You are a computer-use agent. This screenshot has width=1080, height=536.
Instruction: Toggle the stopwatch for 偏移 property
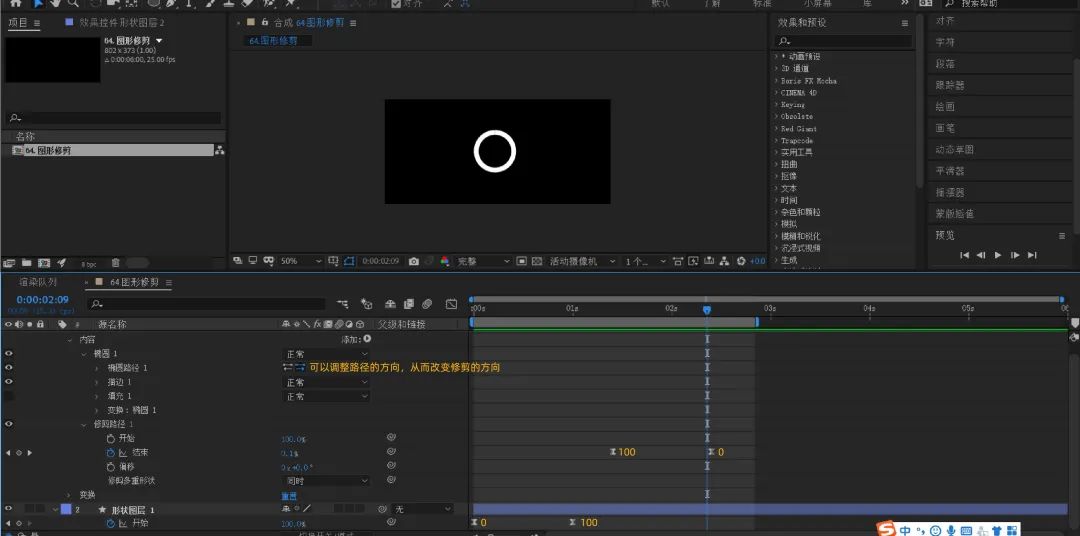coord(111,466)
